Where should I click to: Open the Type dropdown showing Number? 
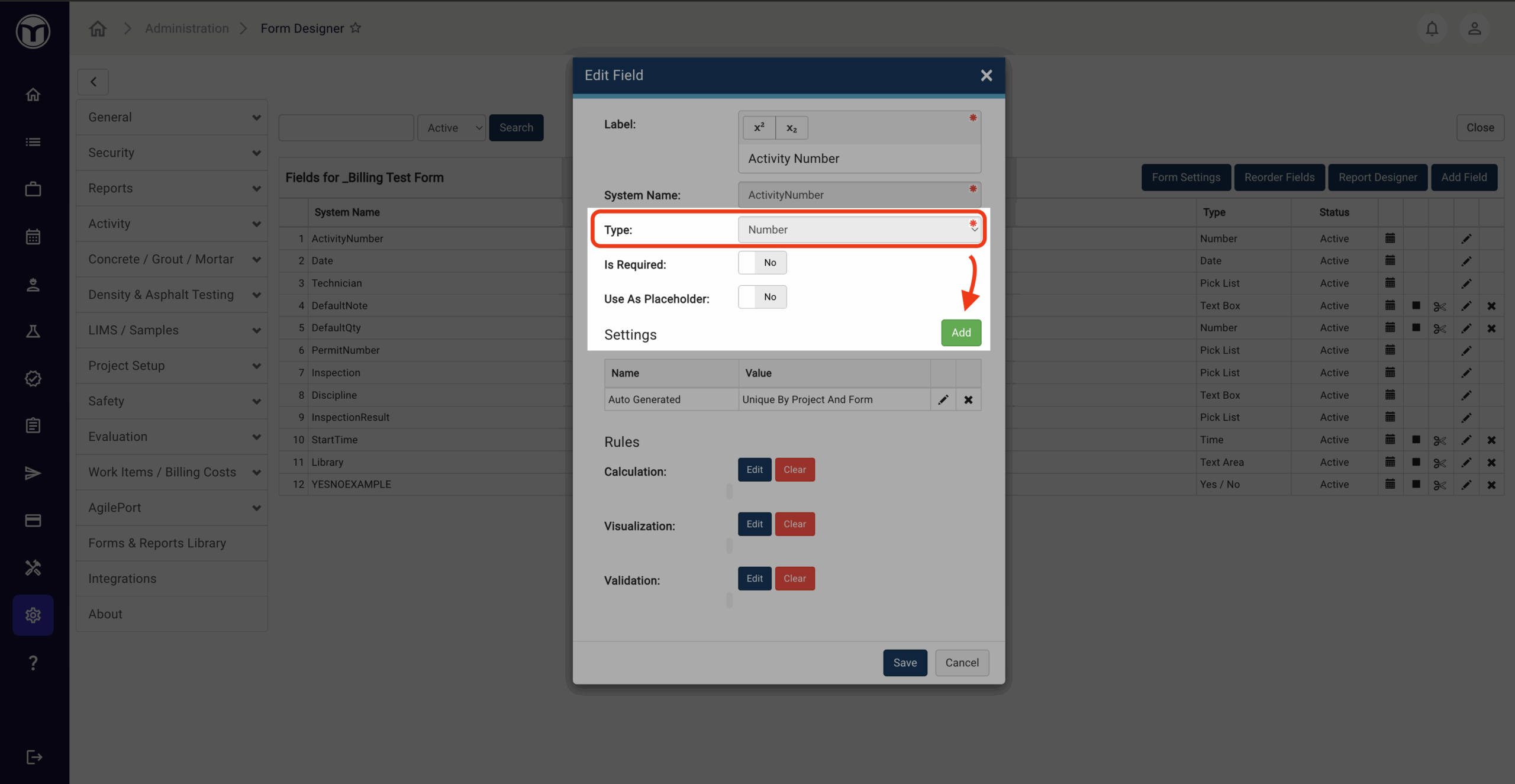pyautogui.click(x=859, y=230)
